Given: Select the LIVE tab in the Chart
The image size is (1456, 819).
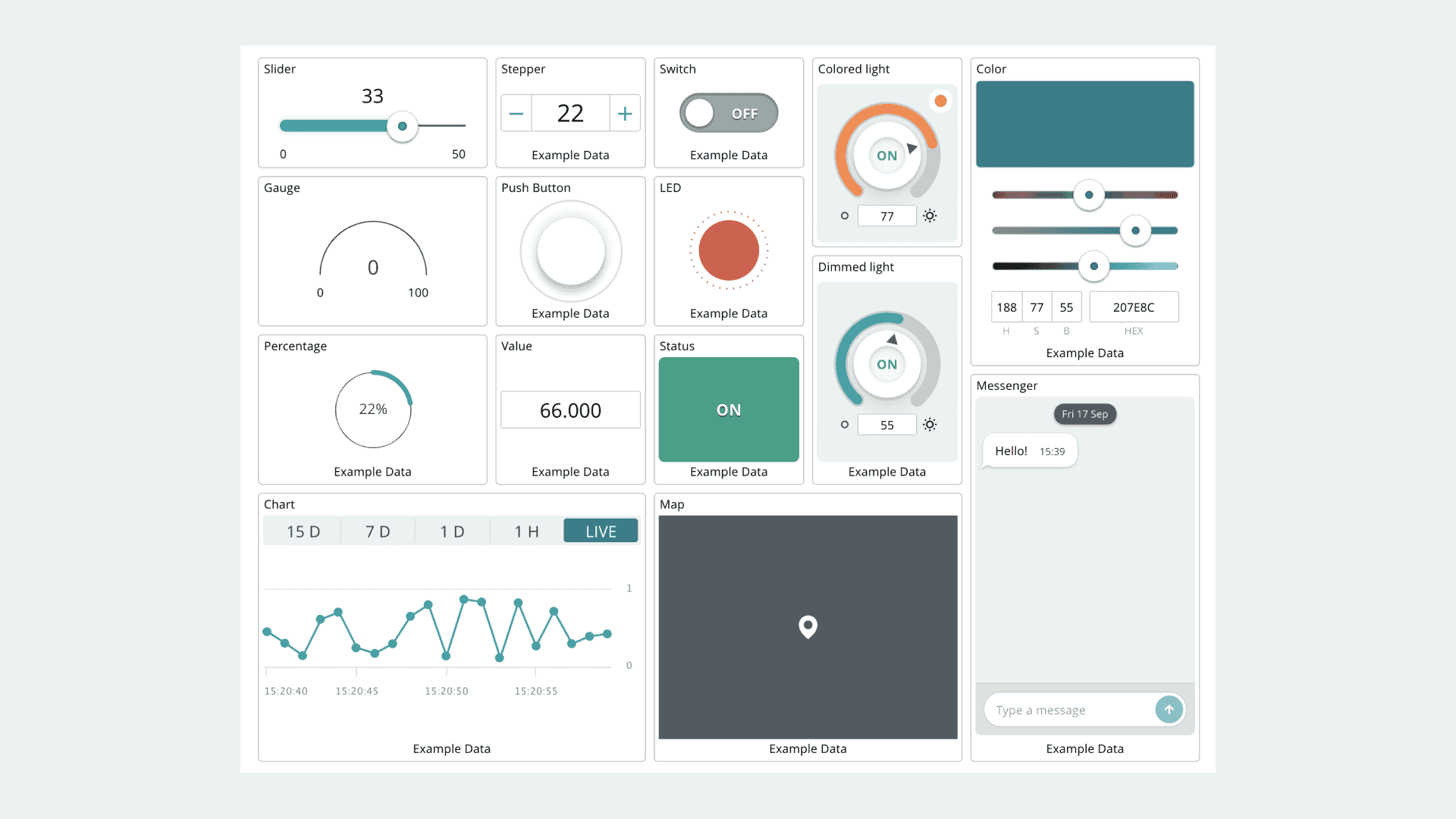Looking at the screenshot, I should click(600, 530).
